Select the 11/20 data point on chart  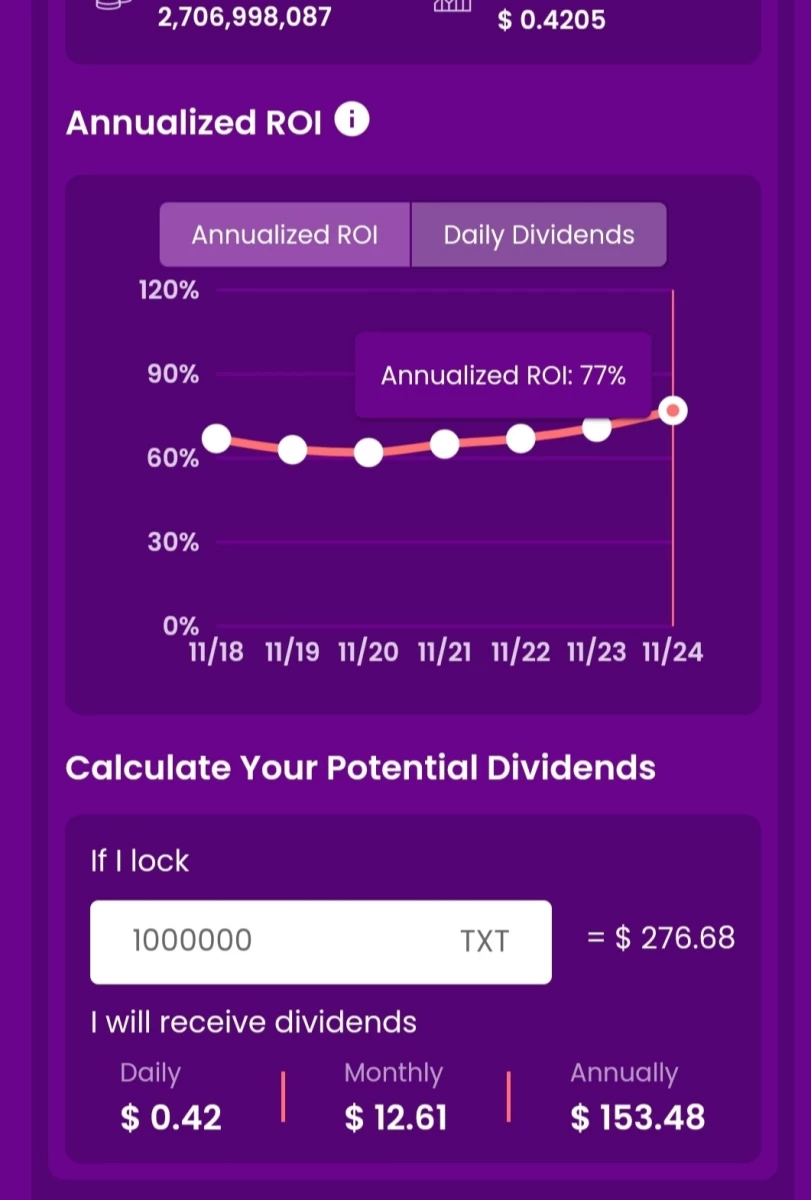(368, 453)
